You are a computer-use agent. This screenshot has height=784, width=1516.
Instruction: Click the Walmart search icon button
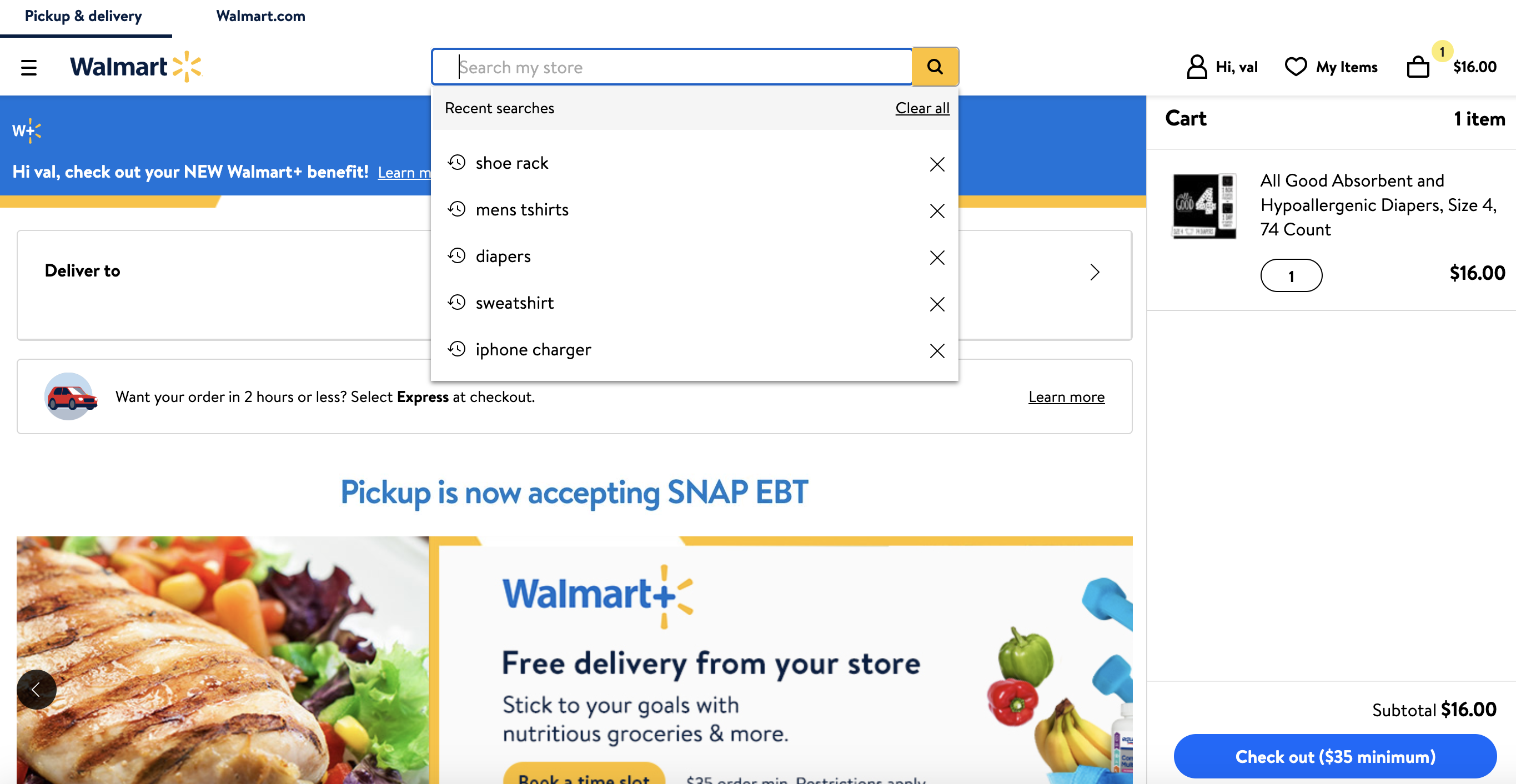934,66
